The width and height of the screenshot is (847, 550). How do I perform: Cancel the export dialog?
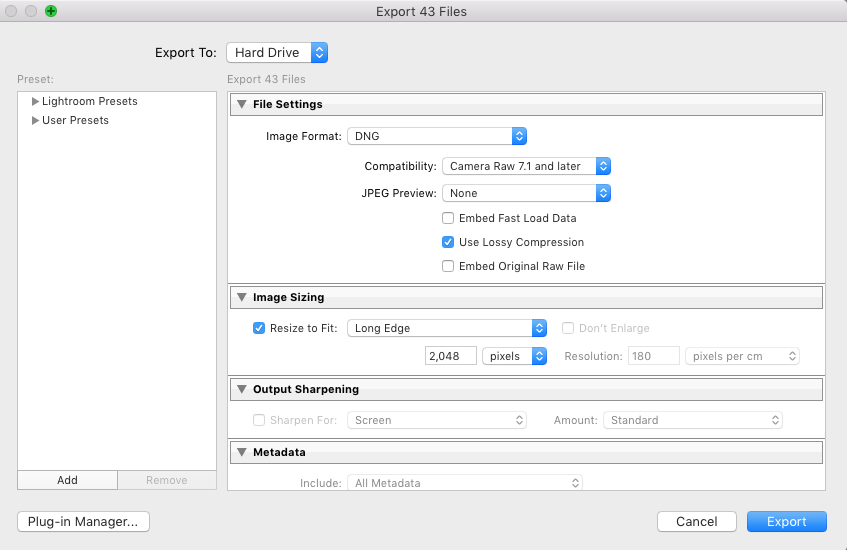(x=697, y=521)
